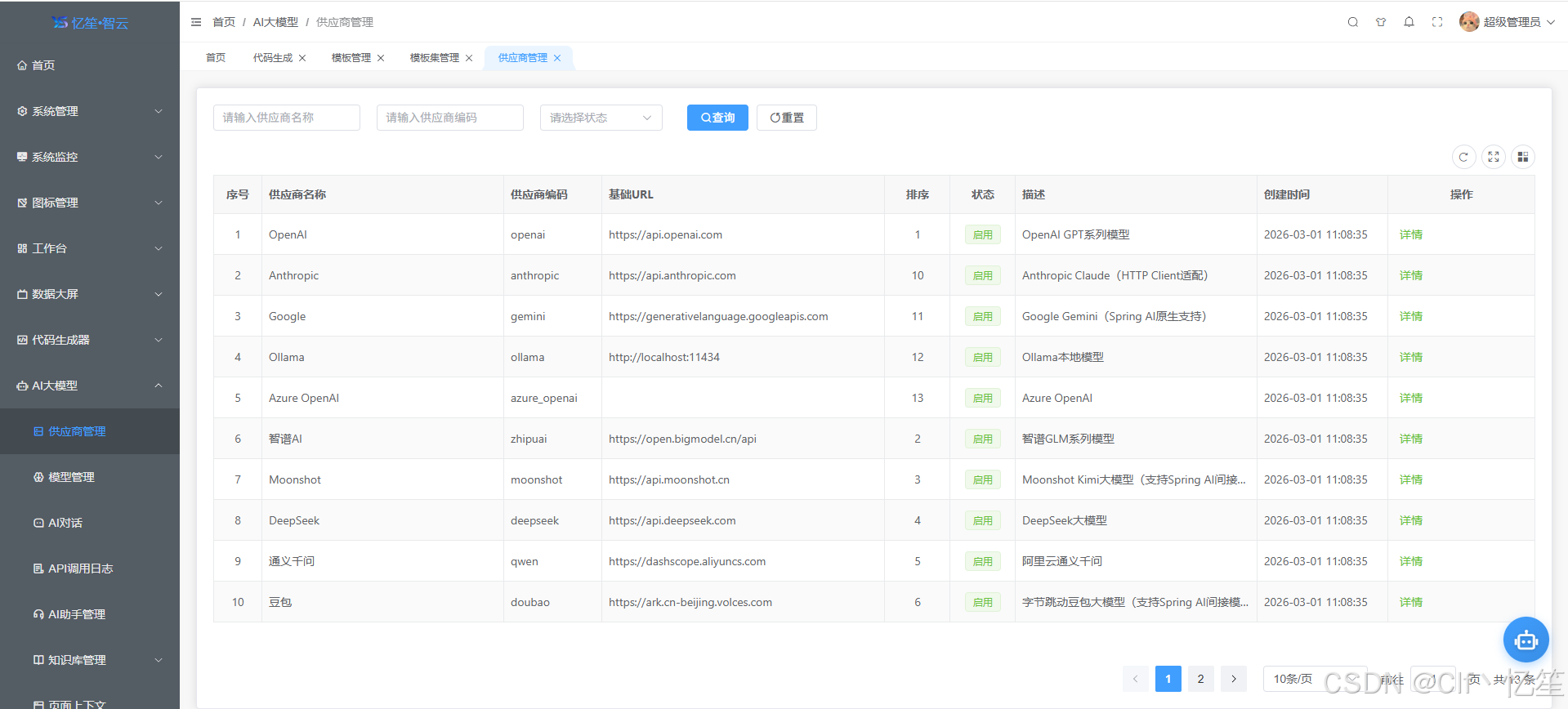This screenshot has width=1568, height=709.
Task: Click the 查询 search button
Action: [717, 118]
